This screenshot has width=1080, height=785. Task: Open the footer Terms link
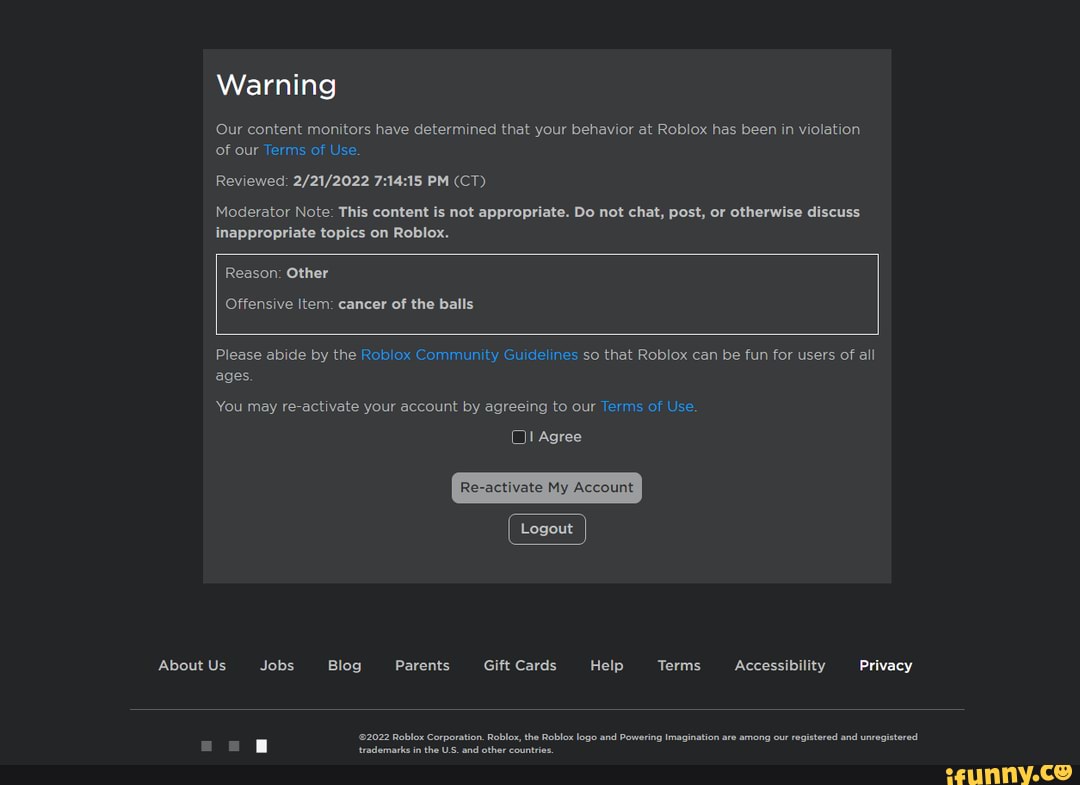click(x=679, y=665)
